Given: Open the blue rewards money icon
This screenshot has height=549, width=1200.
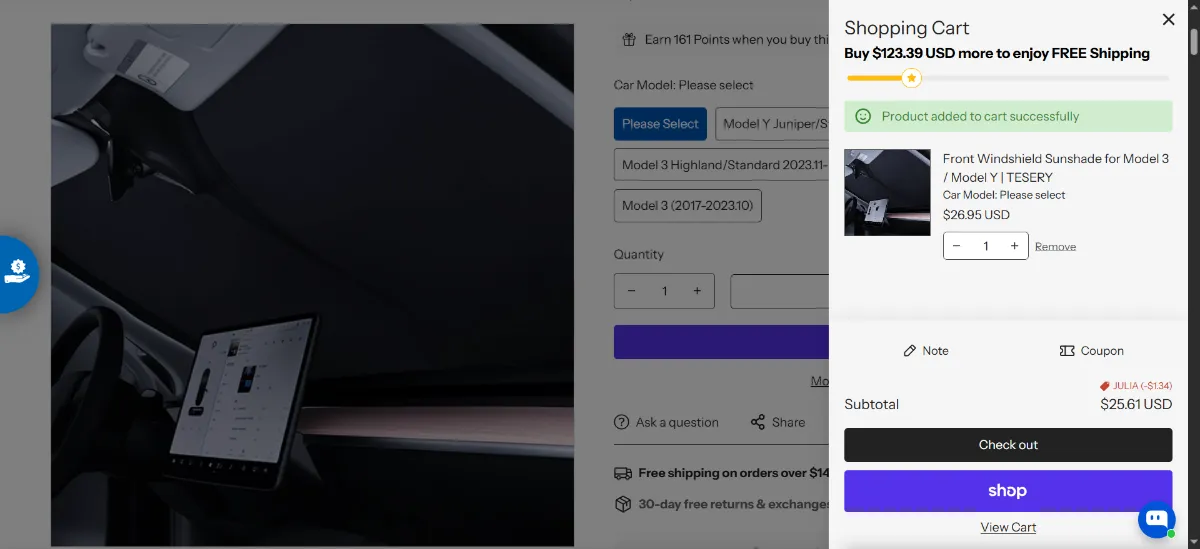Looking at the screenshot, I should (17, 273).
